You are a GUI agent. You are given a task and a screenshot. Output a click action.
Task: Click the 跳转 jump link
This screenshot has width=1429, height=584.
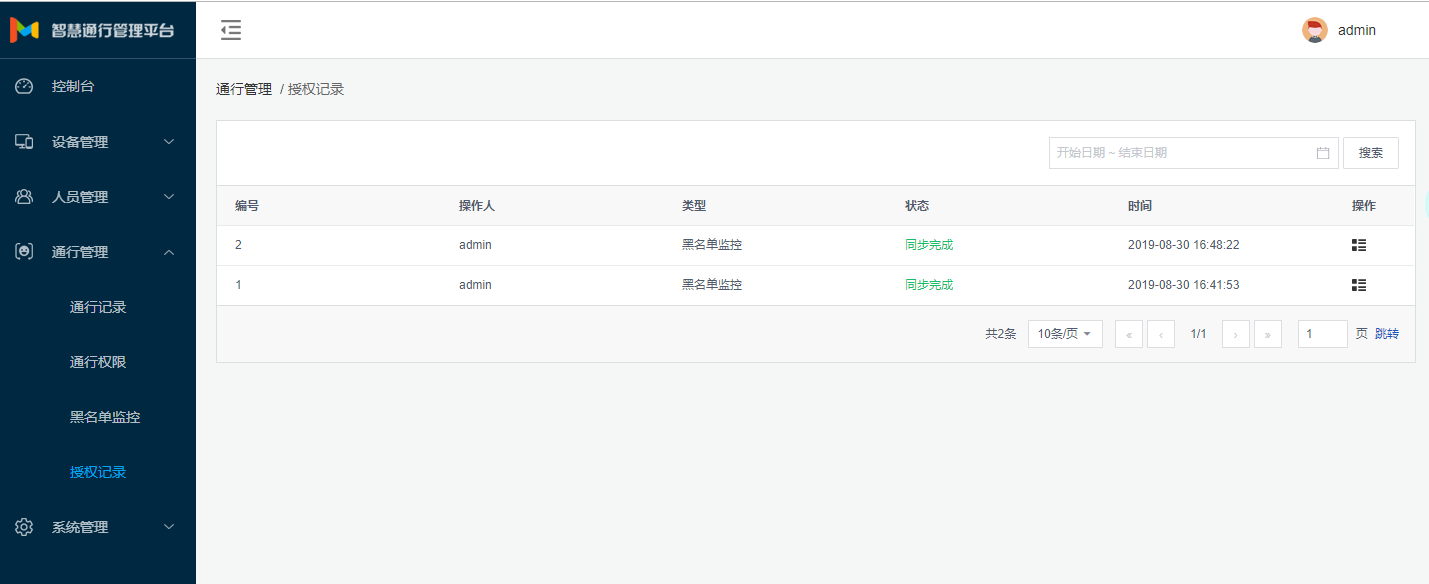click(1387, 334)
